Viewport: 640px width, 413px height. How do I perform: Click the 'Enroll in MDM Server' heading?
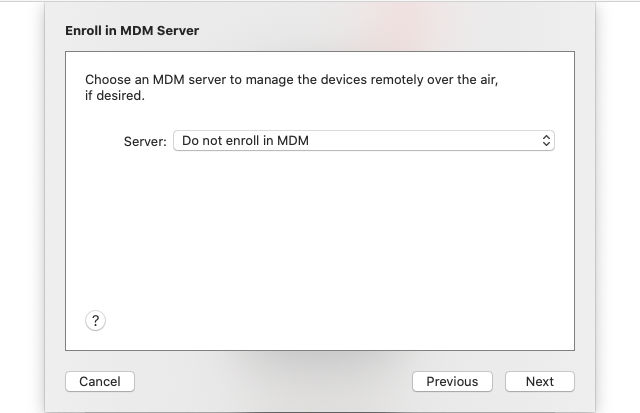[x=132, y=31]
